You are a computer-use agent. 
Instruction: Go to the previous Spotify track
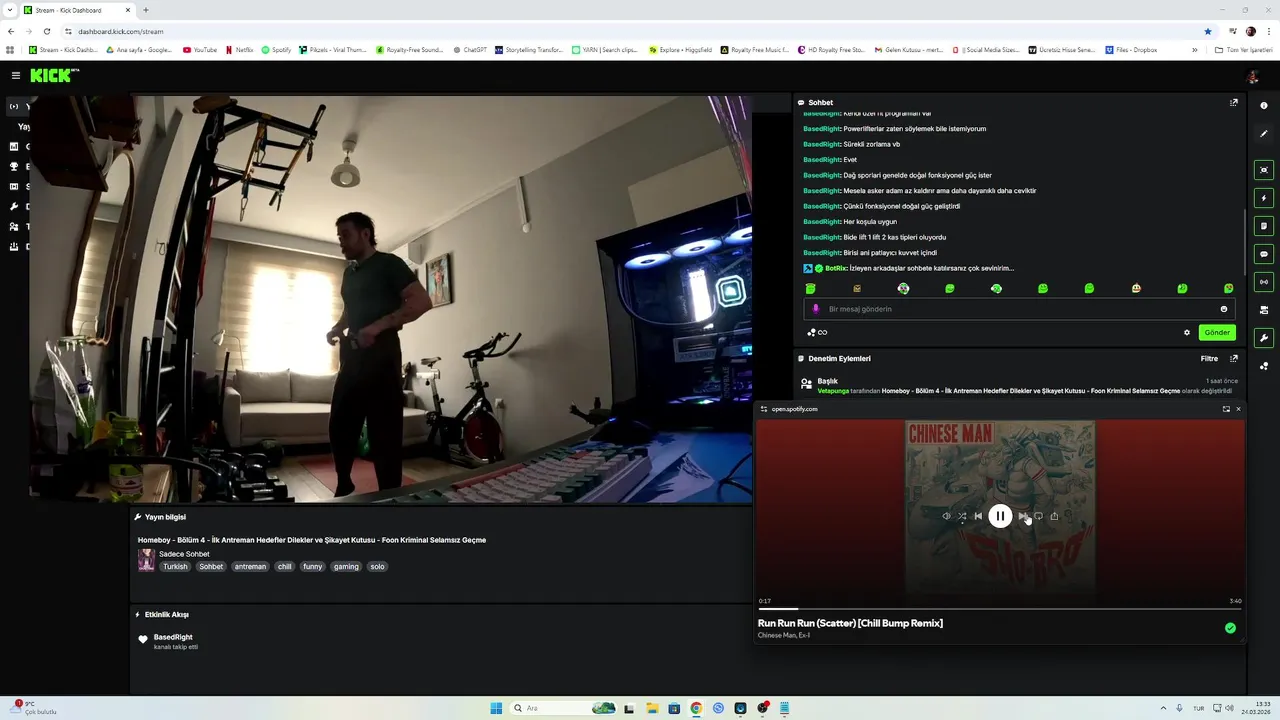coord(978,516)
